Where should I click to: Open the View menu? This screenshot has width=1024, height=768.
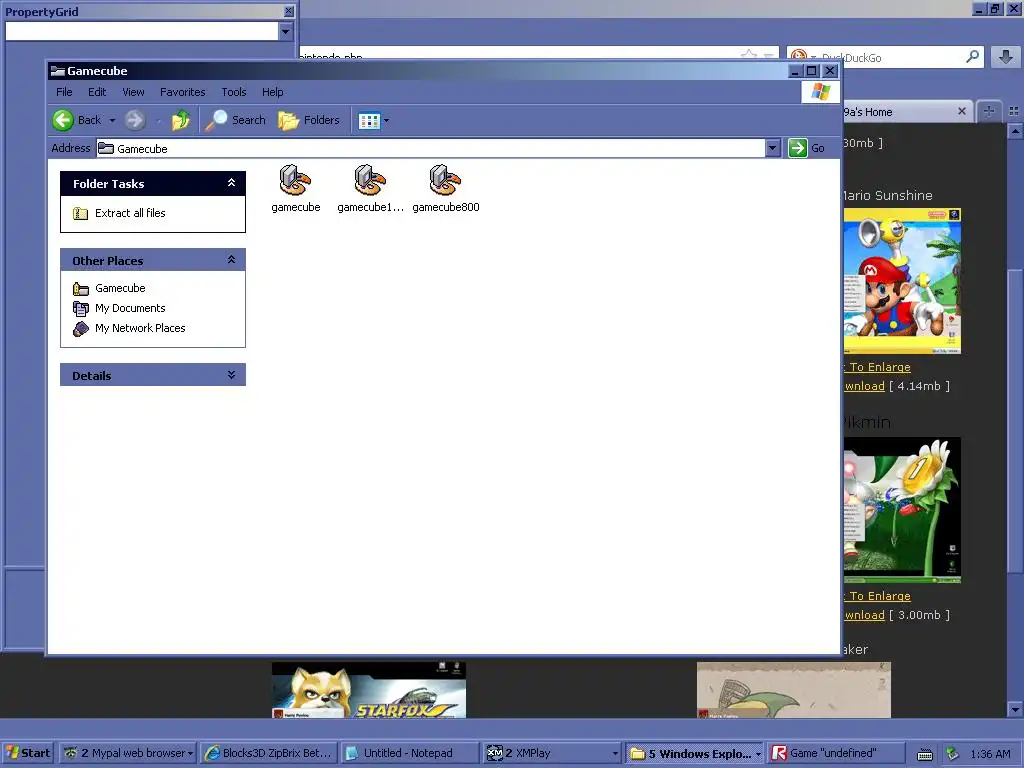coord(133,92)
